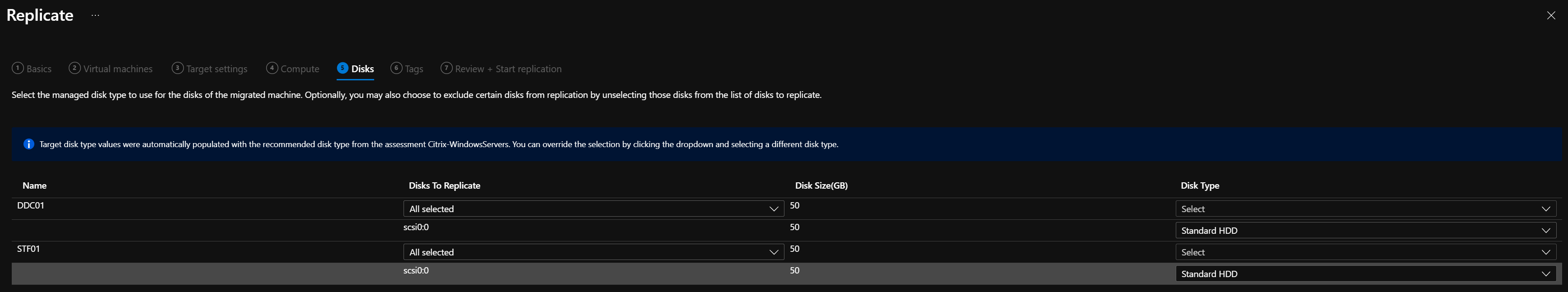Viewport: 1568px width, 292px height.
Task: Go to the Basics step tab
Action: tap(32, 69)
